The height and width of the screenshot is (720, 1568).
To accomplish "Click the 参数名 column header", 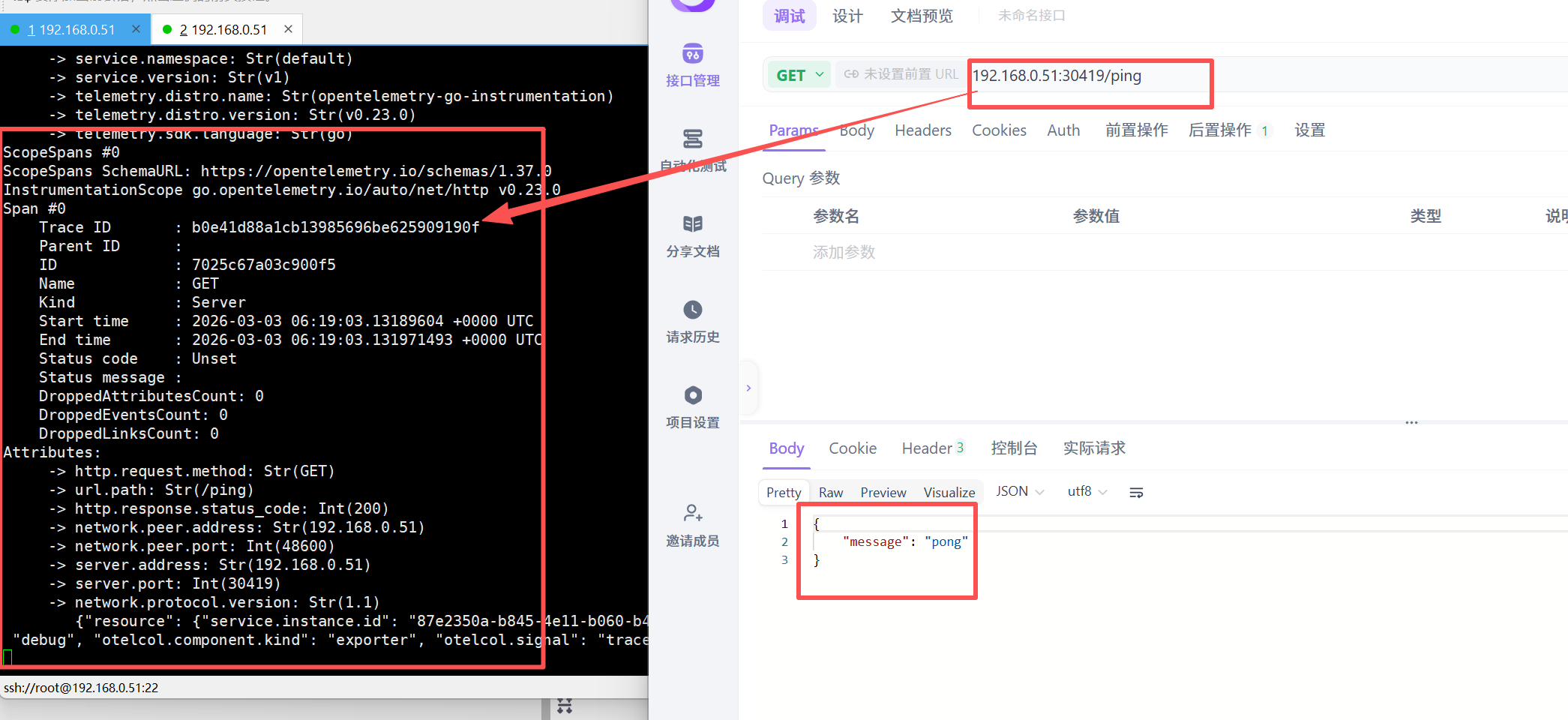I will click(x=836, y=216).
